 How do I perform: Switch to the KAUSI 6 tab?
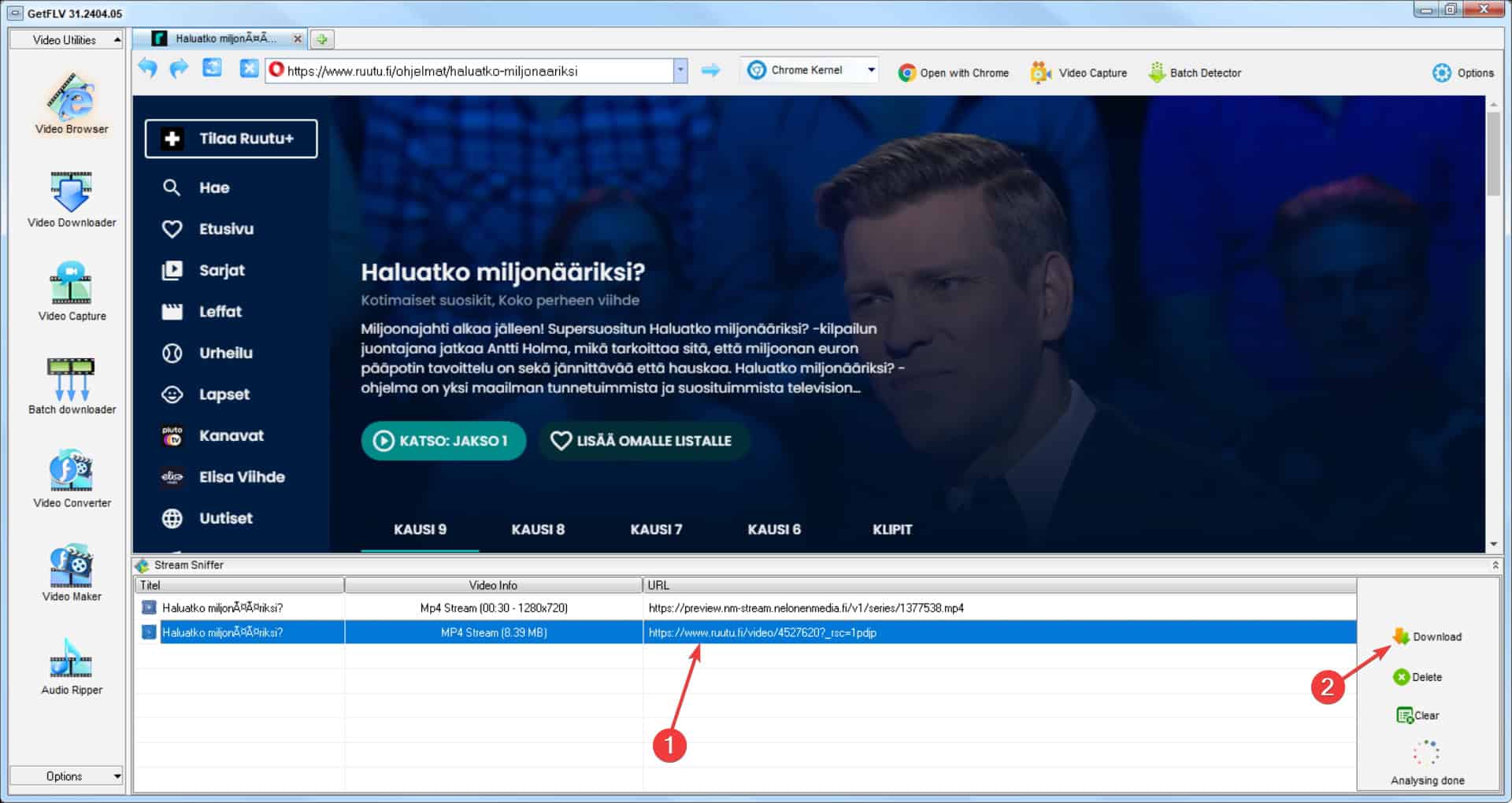[x=774, y=530]
